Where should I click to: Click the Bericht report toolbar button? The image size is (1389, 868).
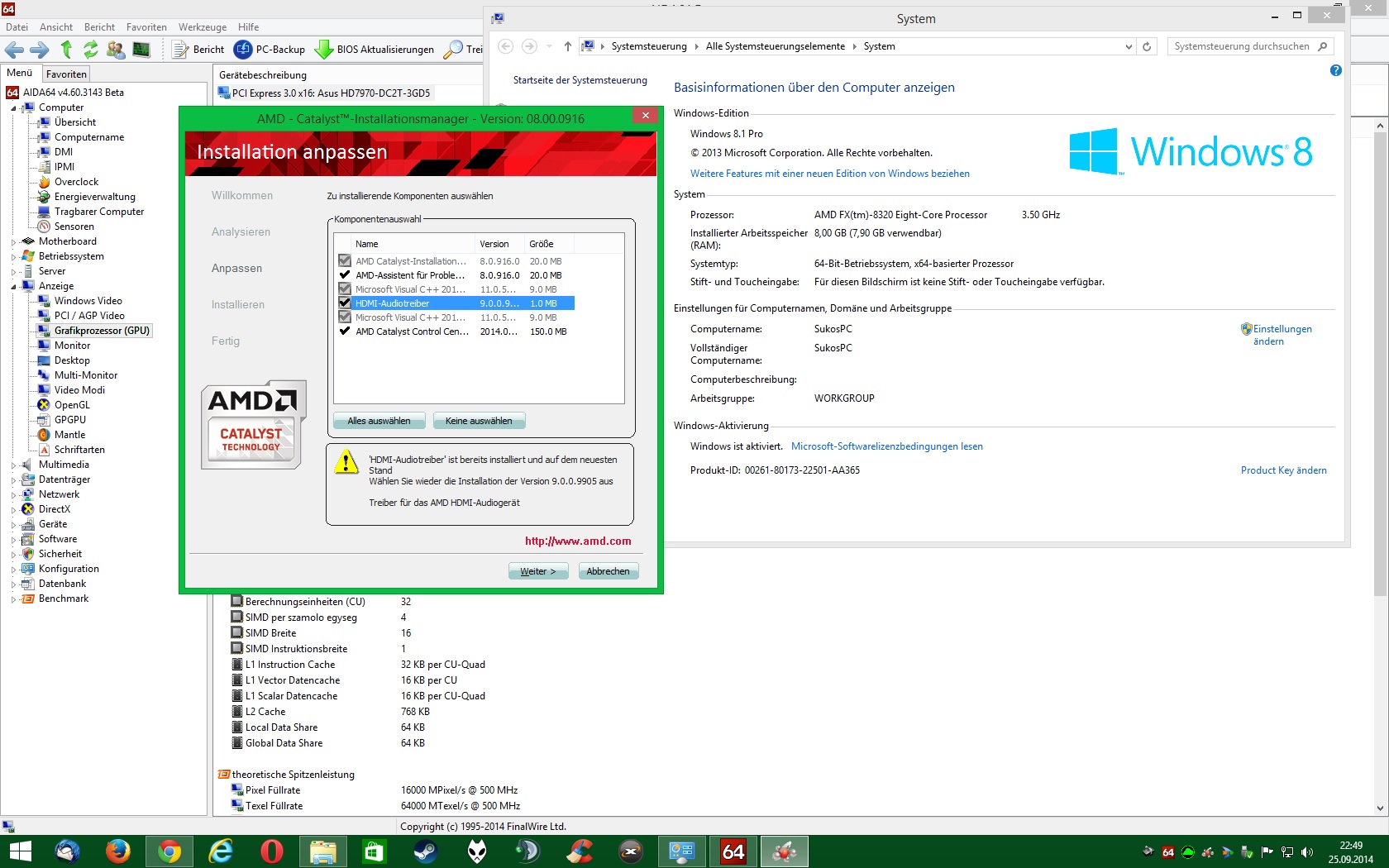point(198,50)
